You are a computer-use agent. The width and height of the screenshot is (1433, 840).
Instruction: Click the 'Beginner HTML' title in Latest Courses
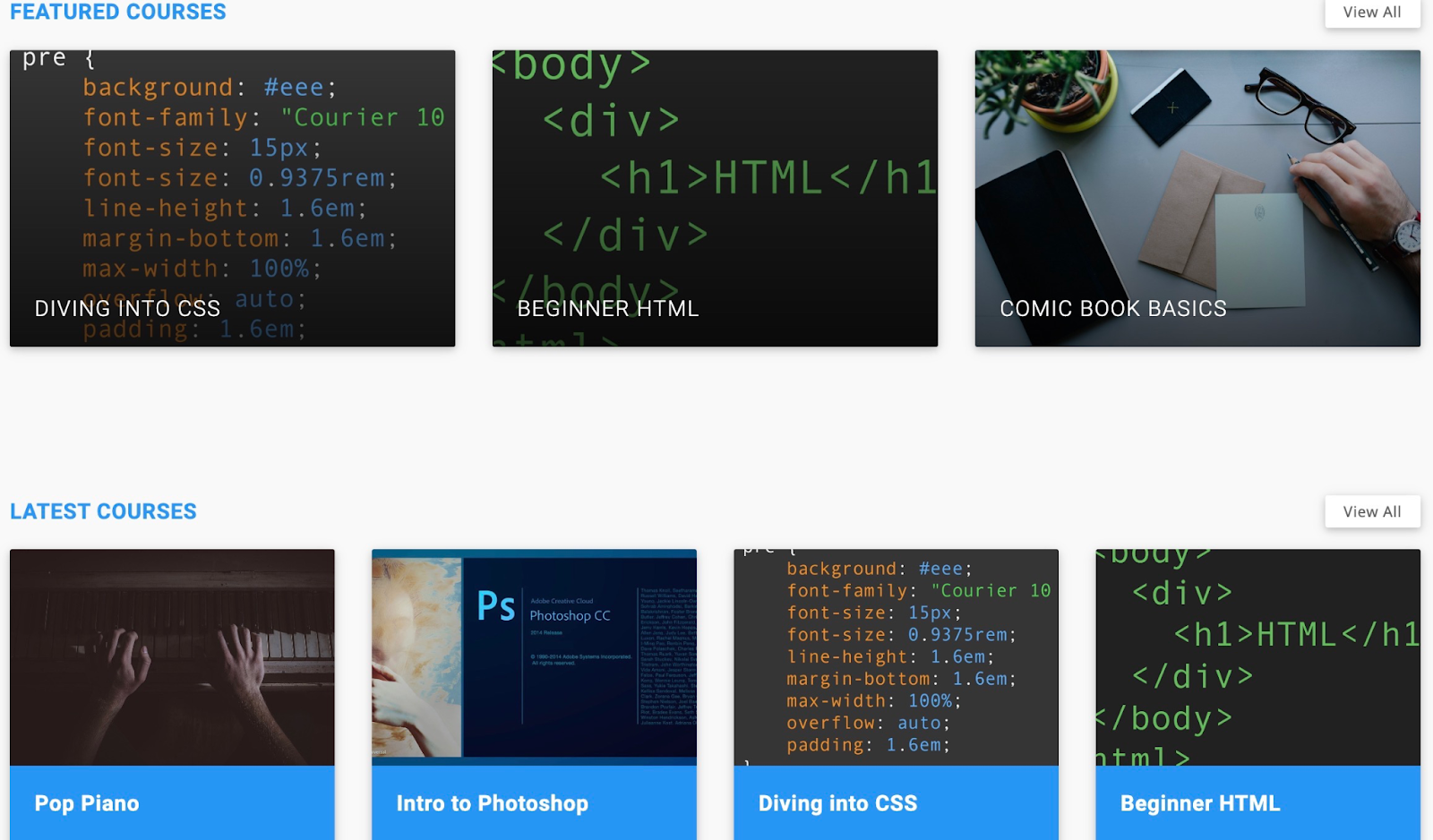coord(1199,803)
